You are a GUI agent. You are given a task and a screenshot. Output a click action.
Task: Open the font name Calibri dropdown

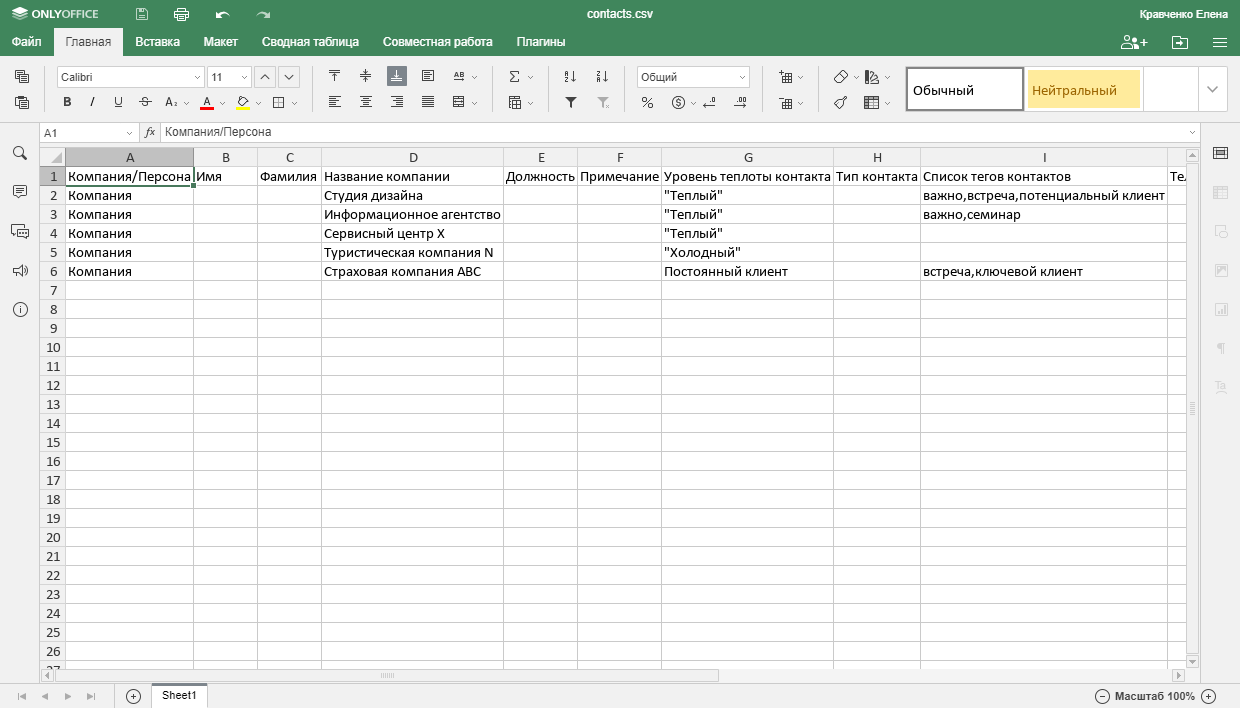tap(196, 77)
